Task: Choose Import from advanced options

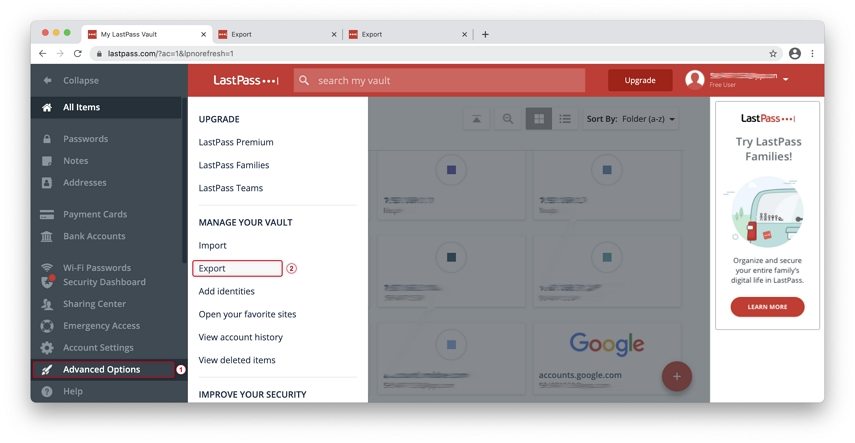Action: pos(213,245)
